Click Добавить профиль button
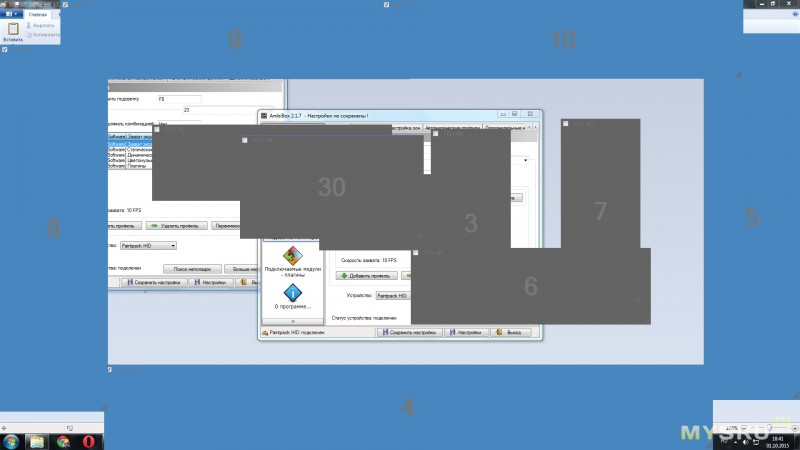Image resolution: width=800 pixels, height=450 pixels. tap(366, 276)
